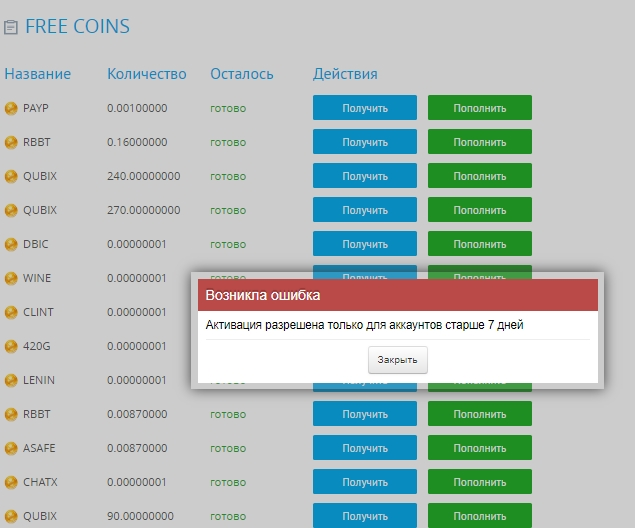Image resolution: width=635 pixels, height=528 pixels.
Task: Click the LENIN coin icon
Action: 11,380
